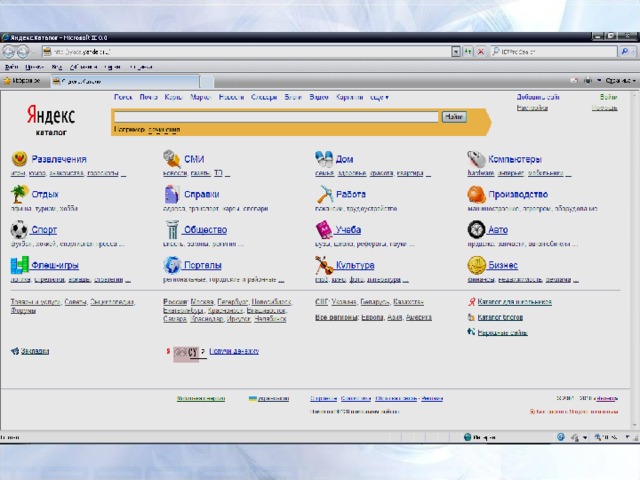
Task: Click the Справки book icon
Action: 171,194
